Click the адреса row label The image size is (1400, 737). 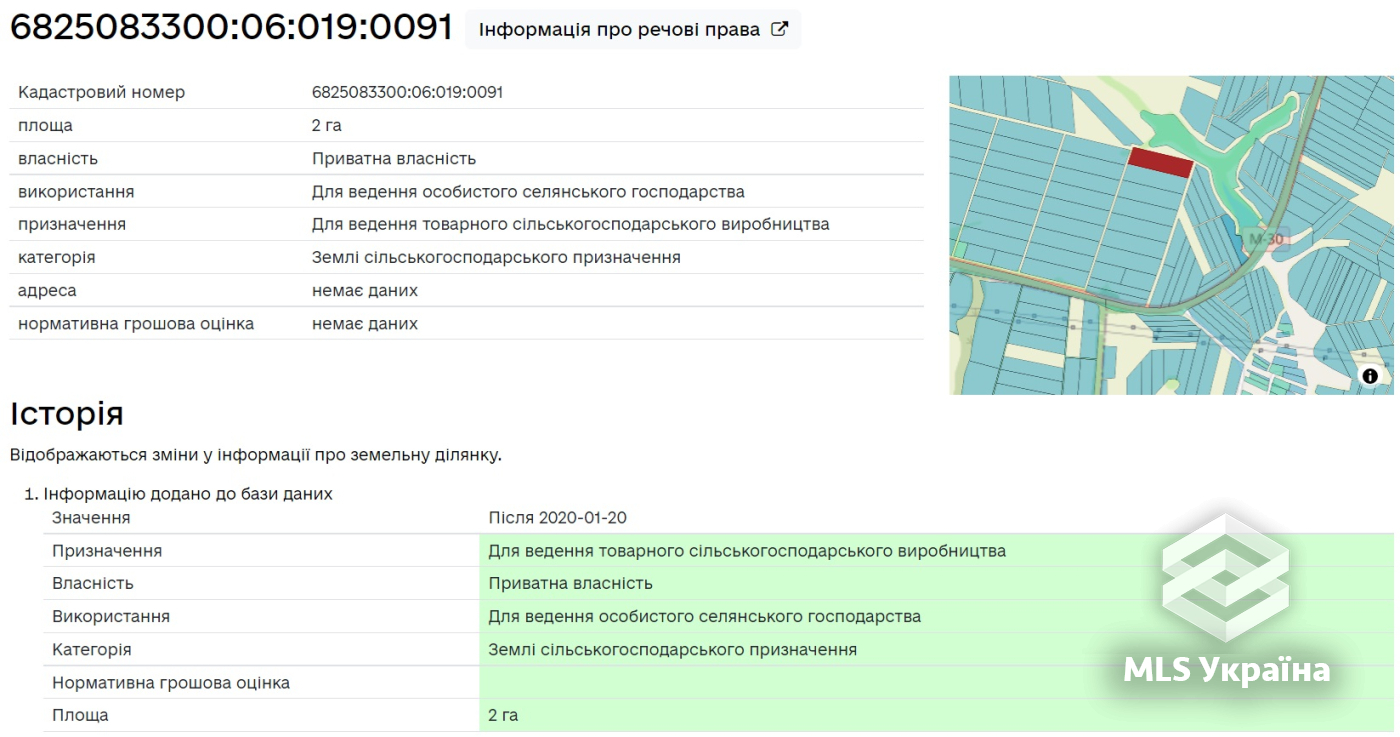point(47,290)
